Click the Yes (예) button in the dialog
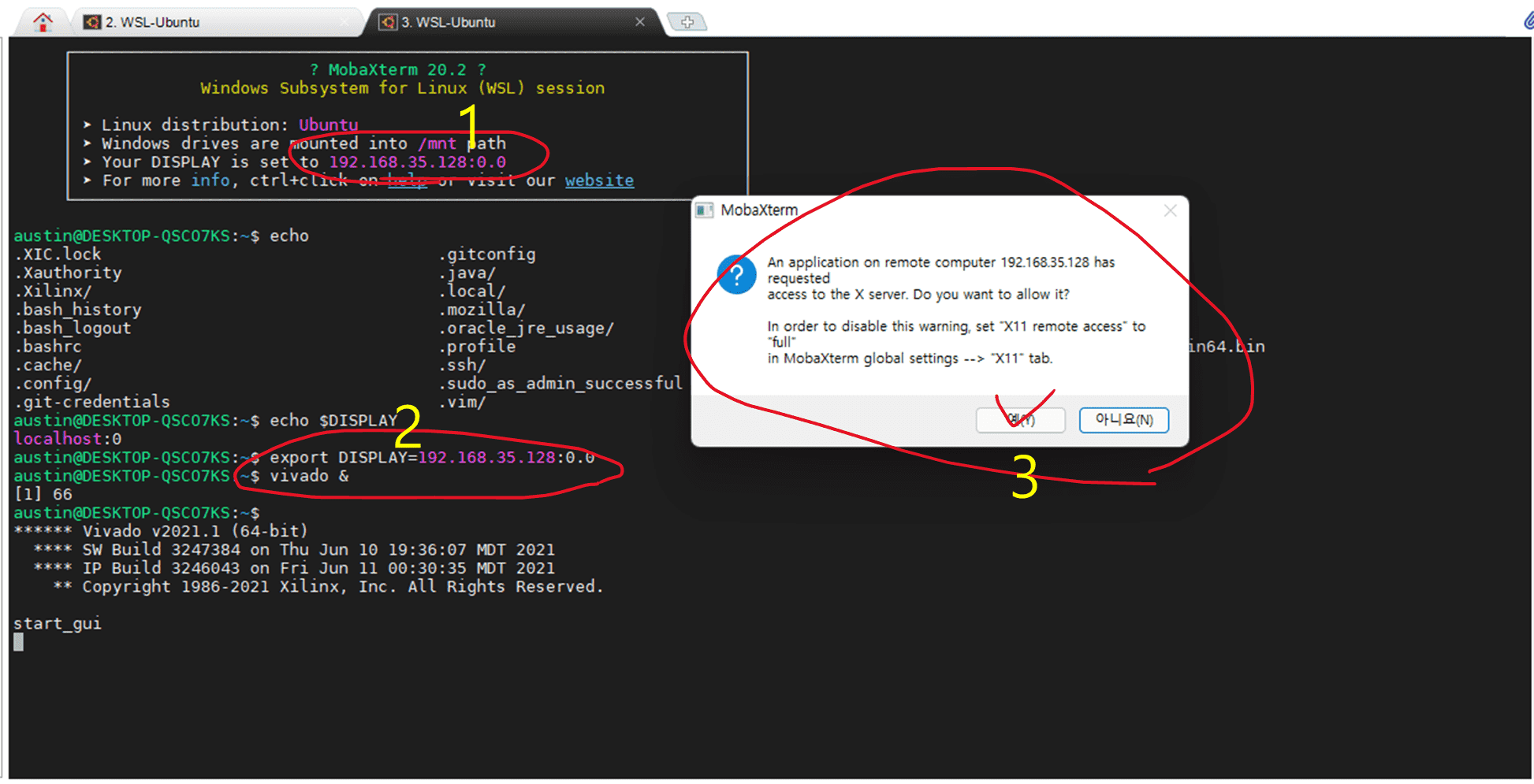The height and width of the screenshot is (784, 1534). [x=1021, y=420]
